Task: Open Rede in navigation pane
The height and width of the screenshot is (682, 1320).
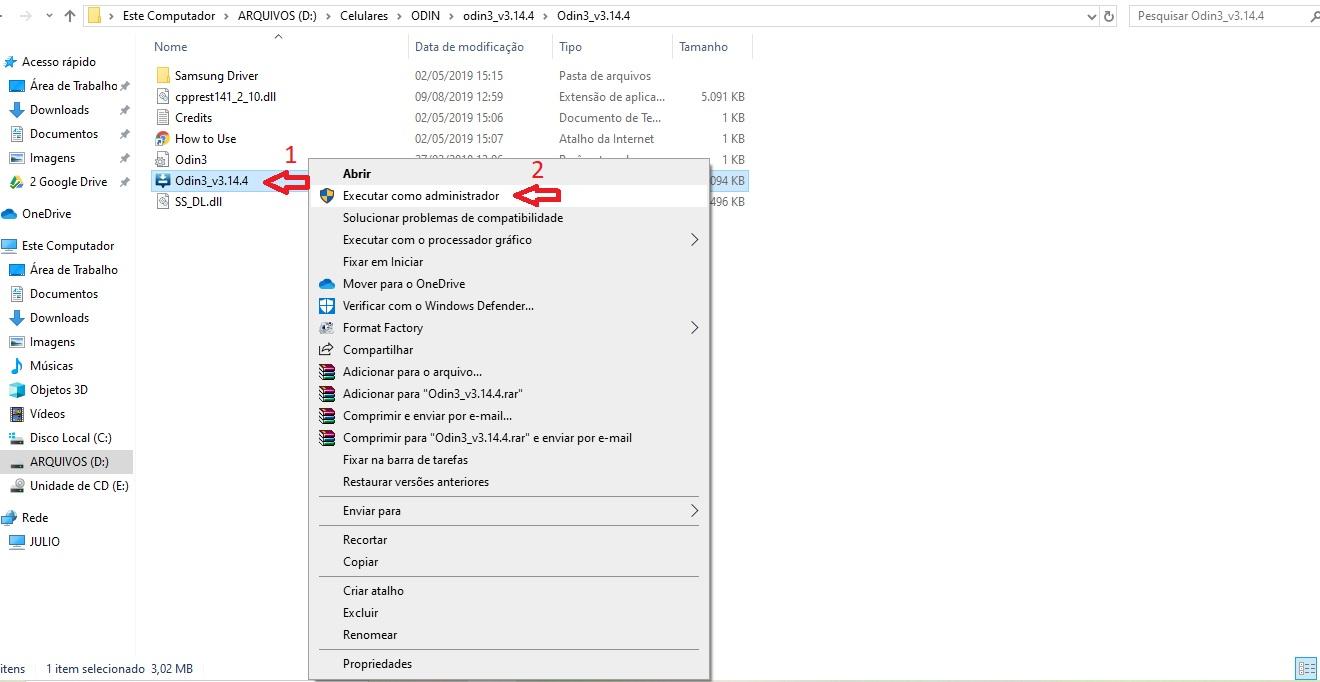Action: (35, 518)
